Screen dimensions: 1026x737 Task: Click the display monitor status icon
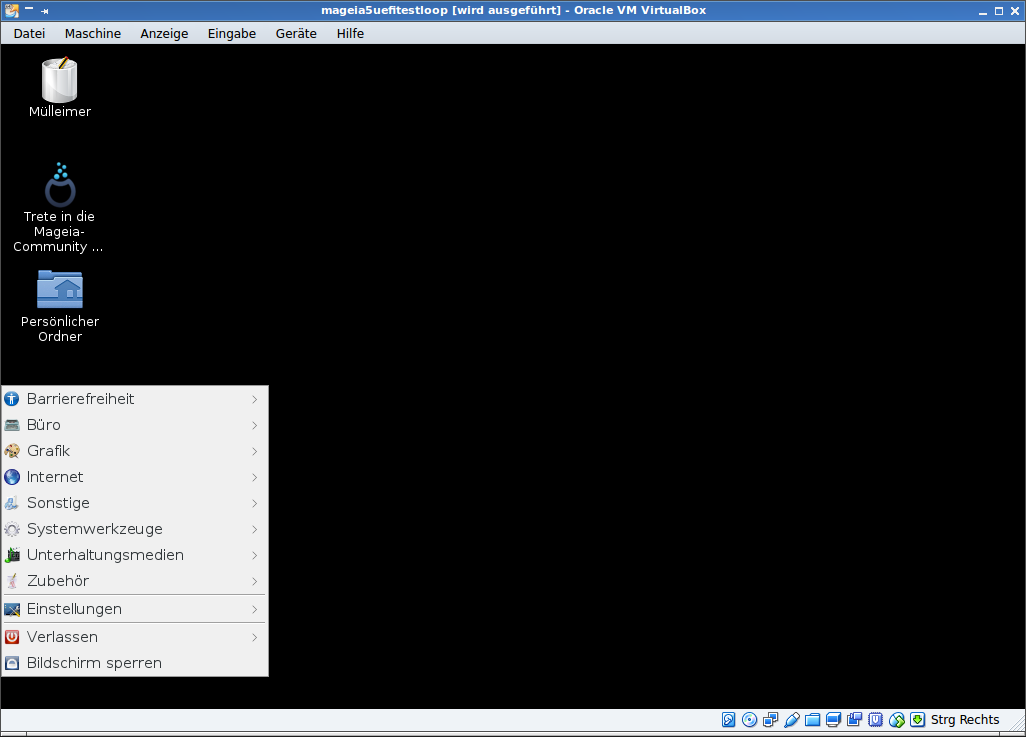coord(833,720)
